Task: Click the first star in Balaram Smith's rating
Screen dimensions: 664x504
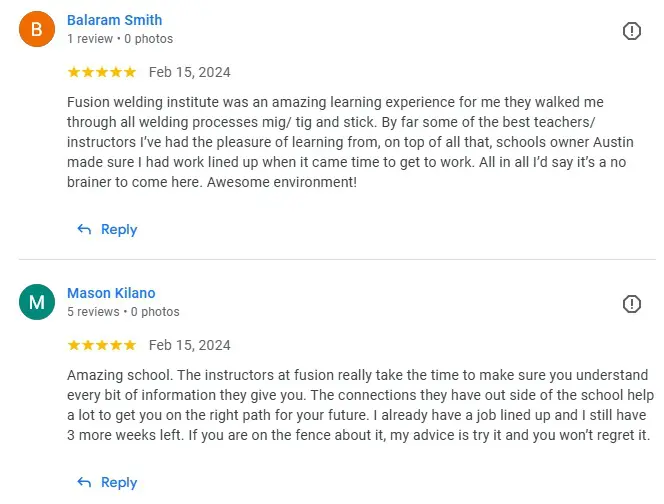Action: (x=74, y=72)
